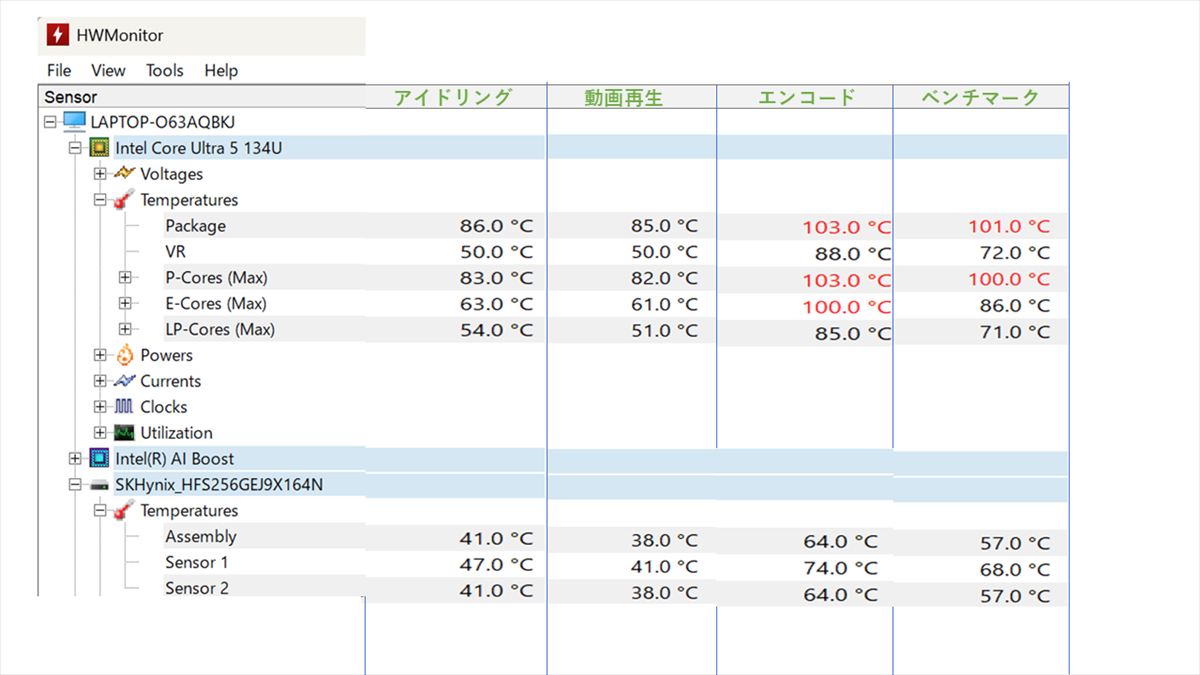1200x675 pixels.
Task: Collapse the LAPTOP-O63AQBKJ root node
Action: pyautogui.click(x=49, y=122)
